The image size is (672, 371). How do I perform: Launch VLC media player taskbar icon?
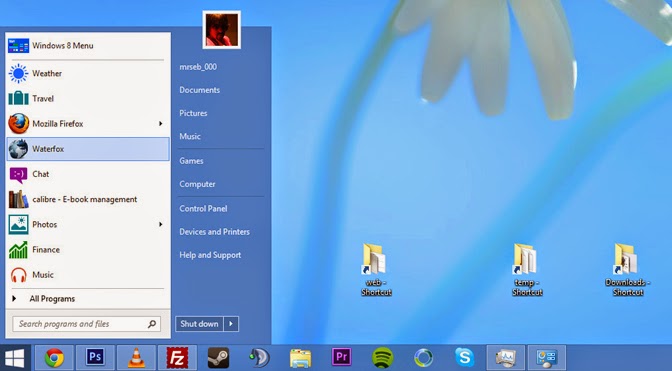tap(136, 357)
